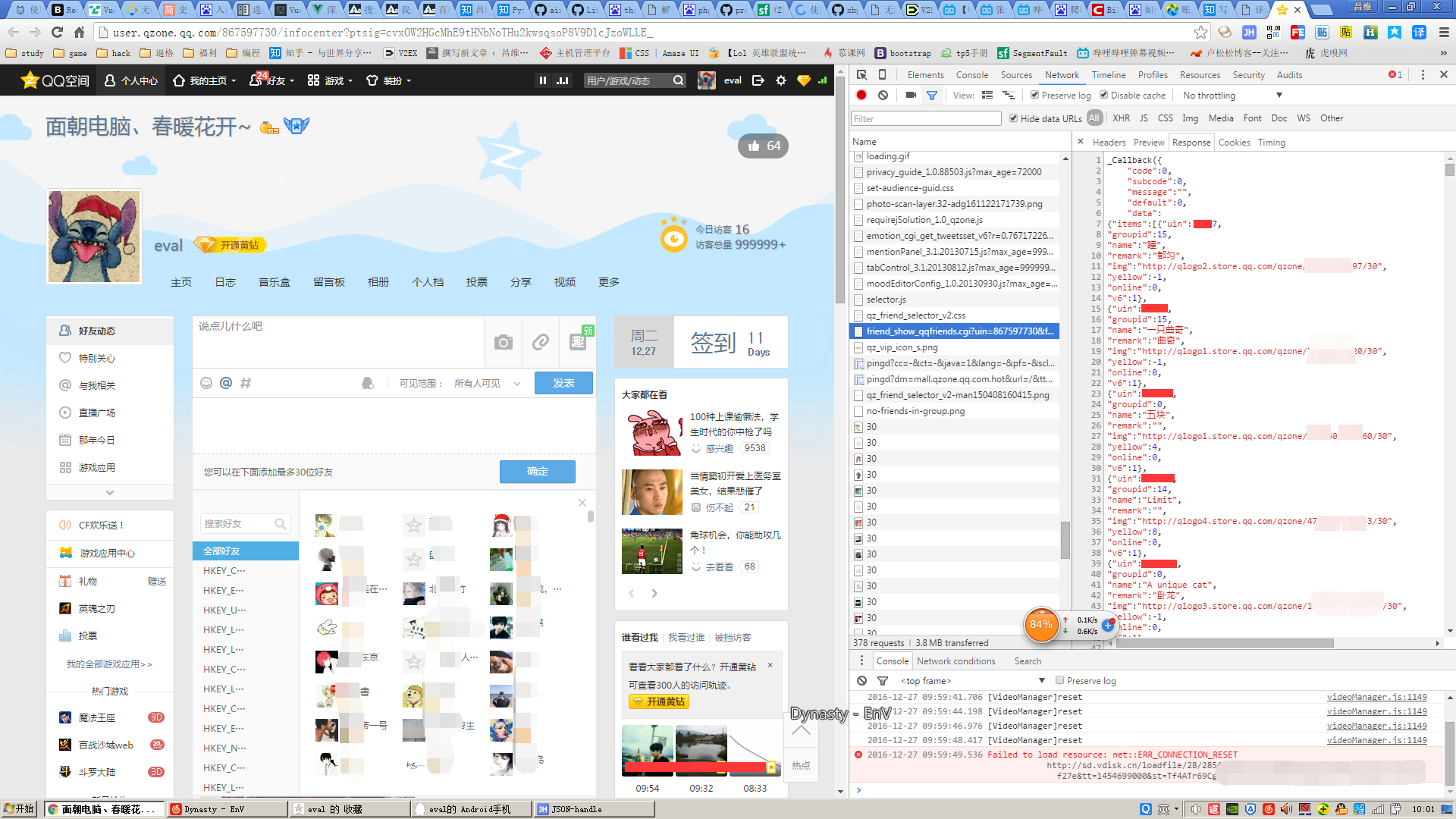Uncheck Preserve log in Network panel

click(x=1034, y=96)
